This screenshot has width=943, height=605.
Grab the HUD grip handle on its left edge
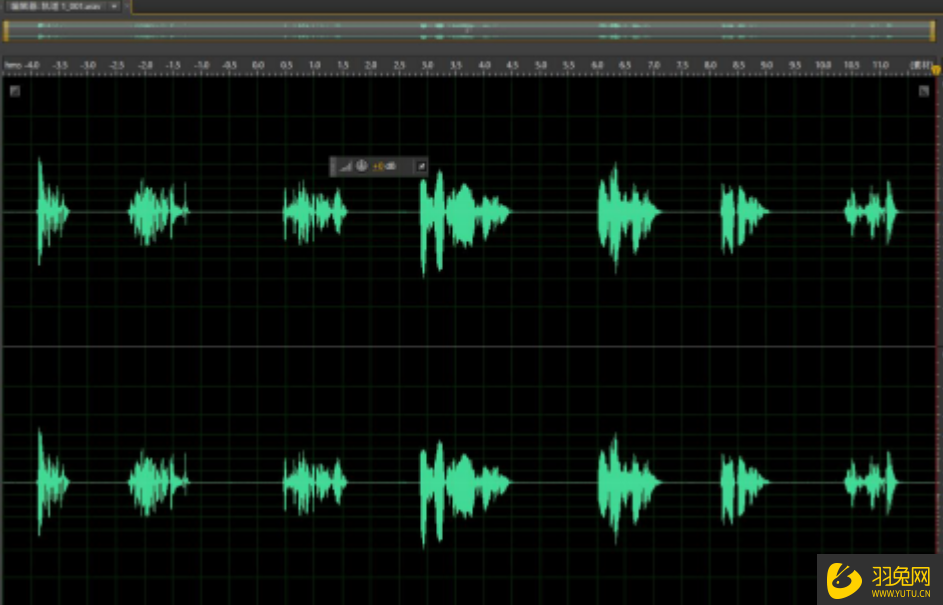click(334, 166)
